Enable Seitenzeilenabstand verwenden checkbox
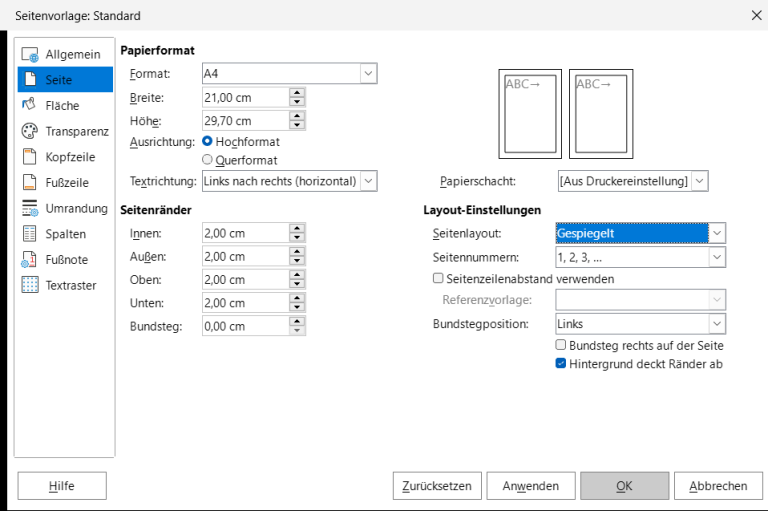The image size is (768, 511). (438, 278)
